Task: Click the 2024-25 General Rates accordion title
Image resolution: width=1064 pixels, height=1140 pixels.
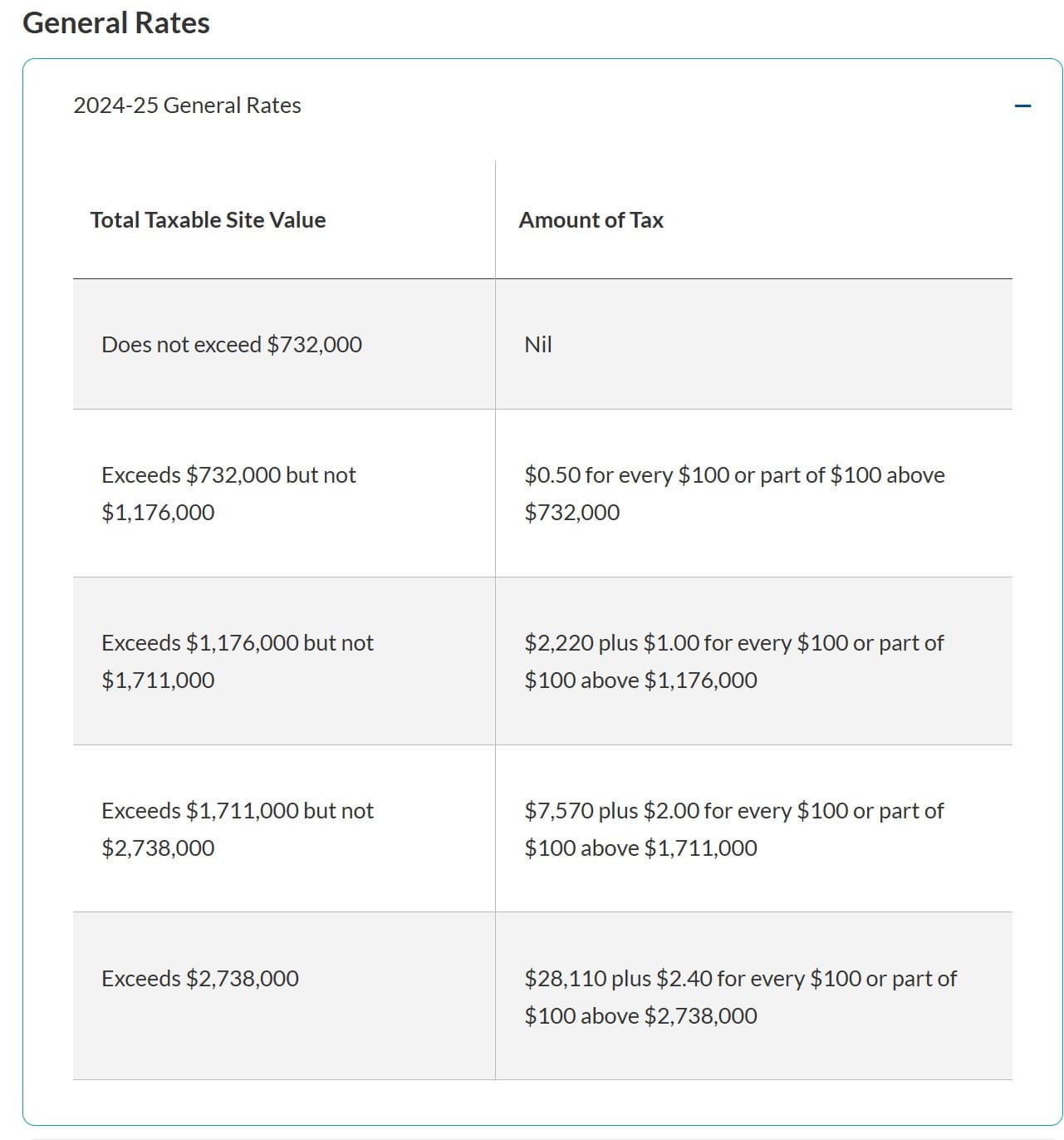Action: tap(187, 106)
